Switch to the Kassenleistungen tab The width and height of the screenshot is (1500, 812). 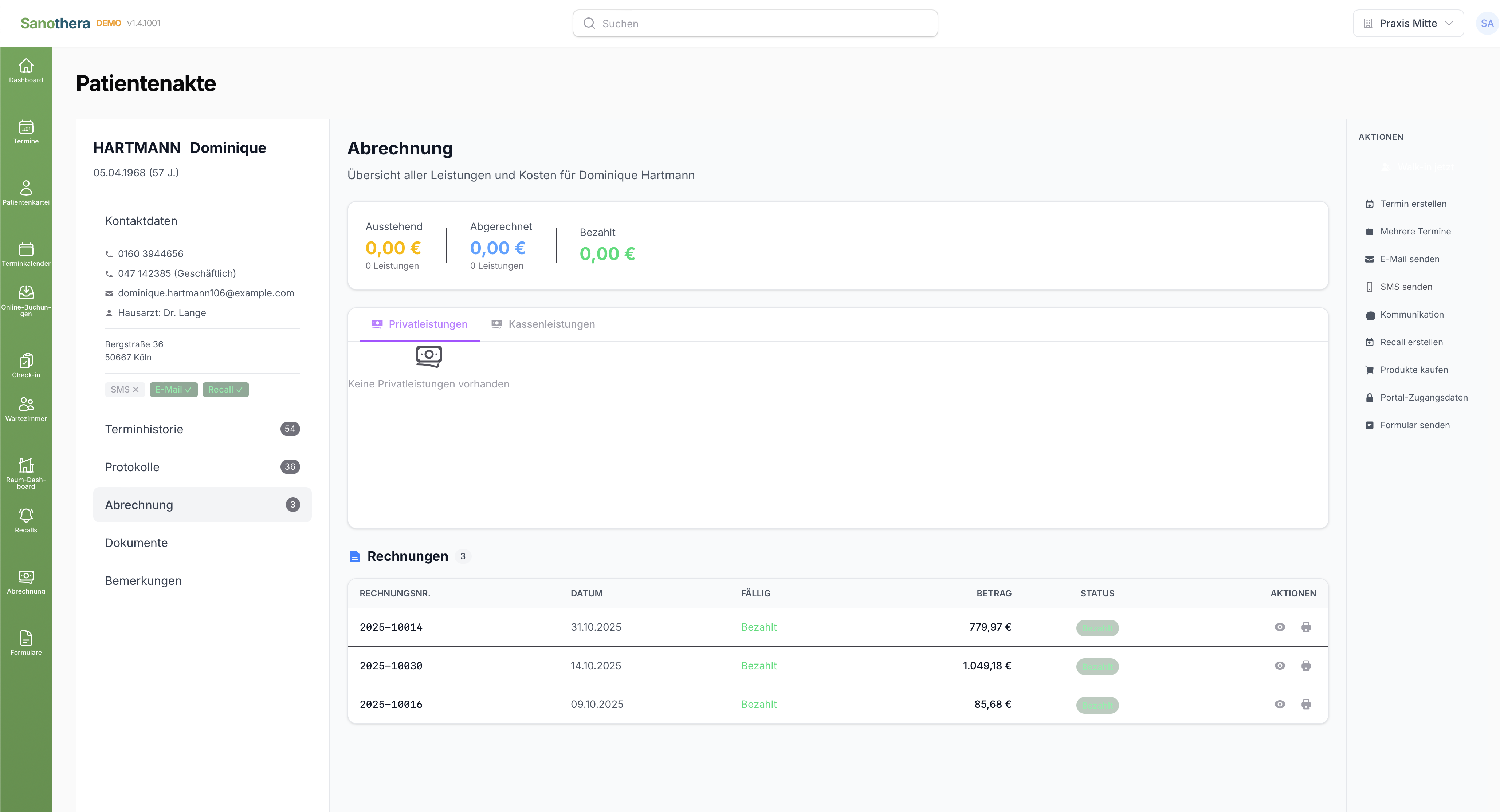(x=543, y=324)
